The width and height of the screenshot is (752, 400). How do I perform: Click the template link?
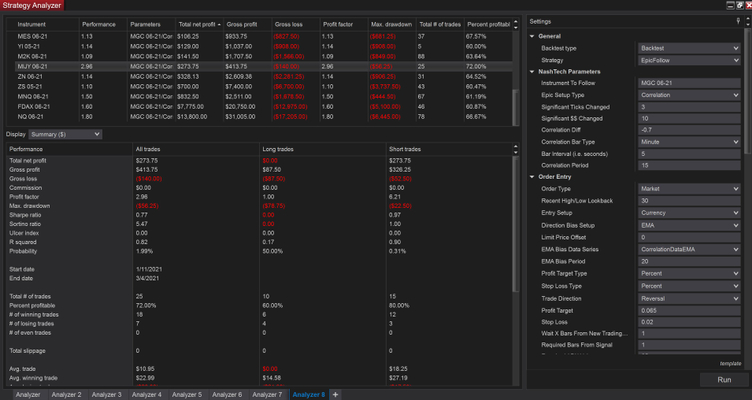point(729,363)
